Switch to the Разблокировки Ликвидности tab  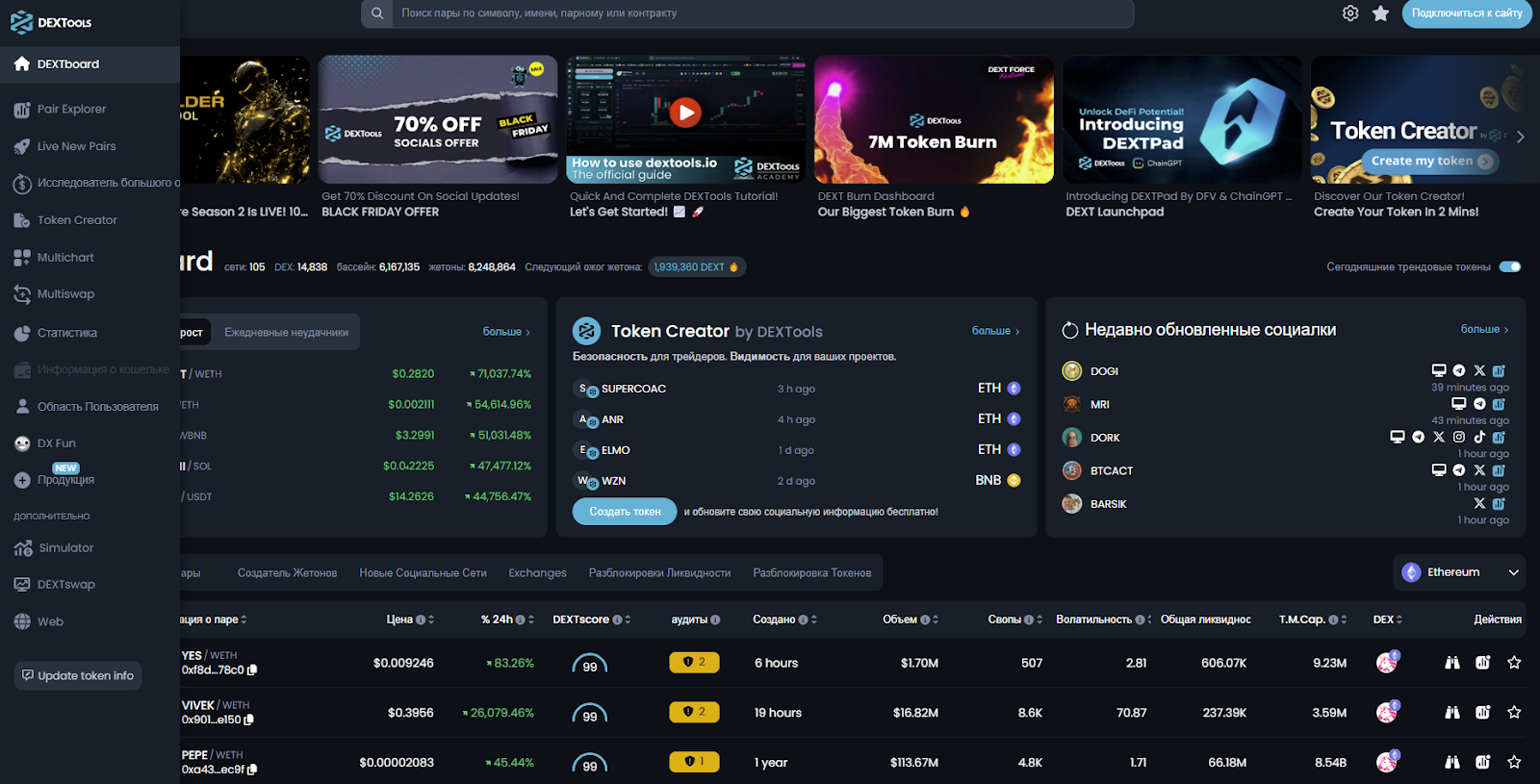(660, 573)
